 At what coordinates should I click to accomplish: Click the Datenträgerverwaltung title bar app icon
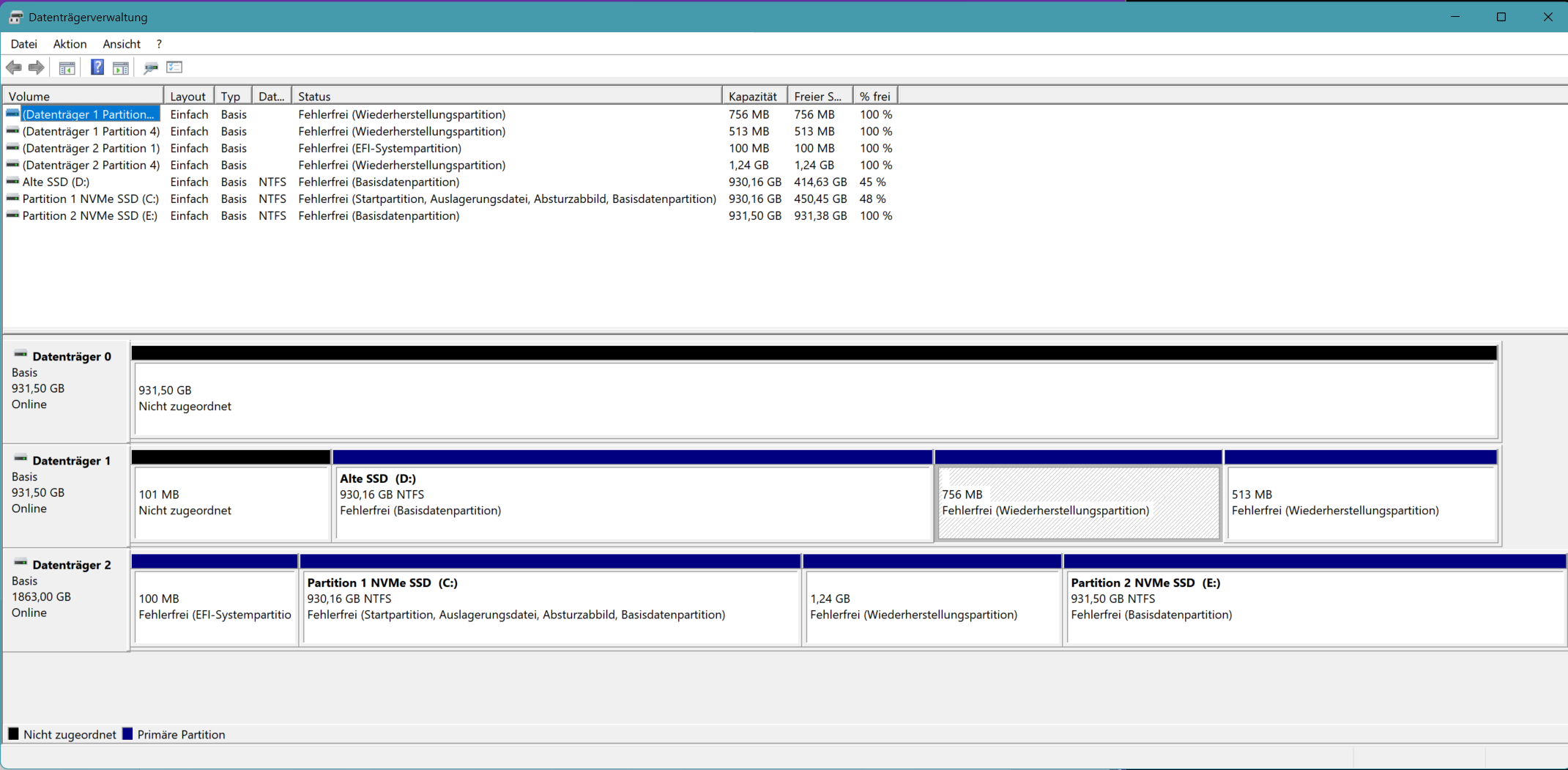[x=15, y=17]
